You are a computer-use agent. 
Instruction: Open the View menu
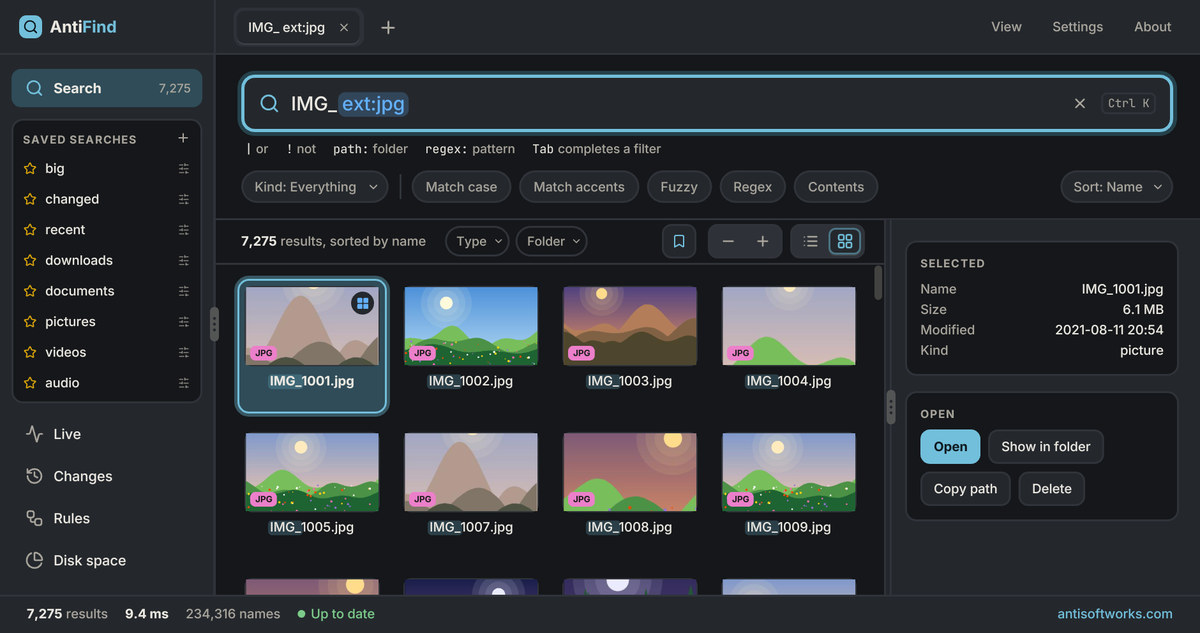pyautogui.click(x=1006, y=27)
